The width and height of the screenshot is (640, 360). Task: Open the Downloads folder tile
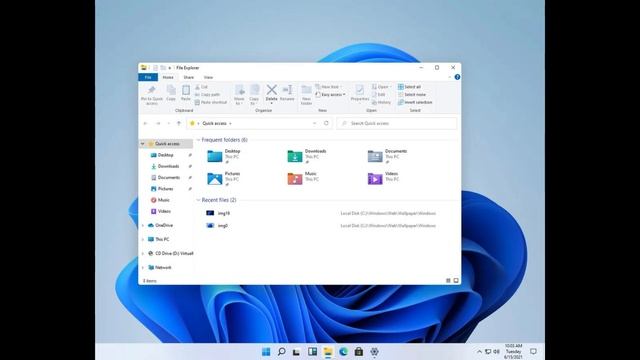point(307,156)
